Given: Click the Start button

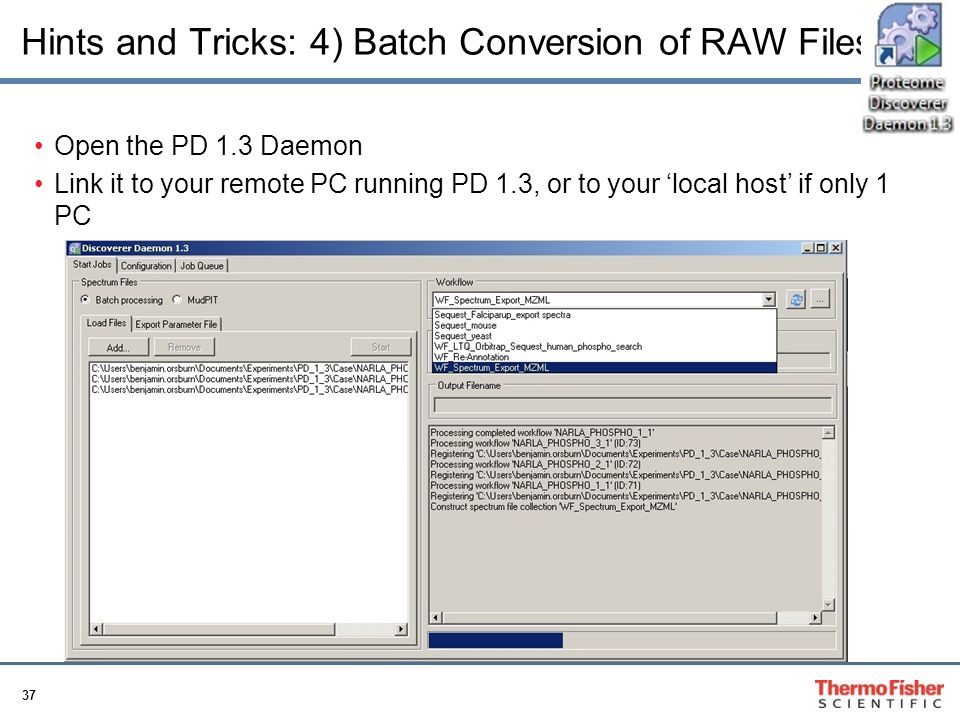Looking at the screenshot, I should coord(381,347).
